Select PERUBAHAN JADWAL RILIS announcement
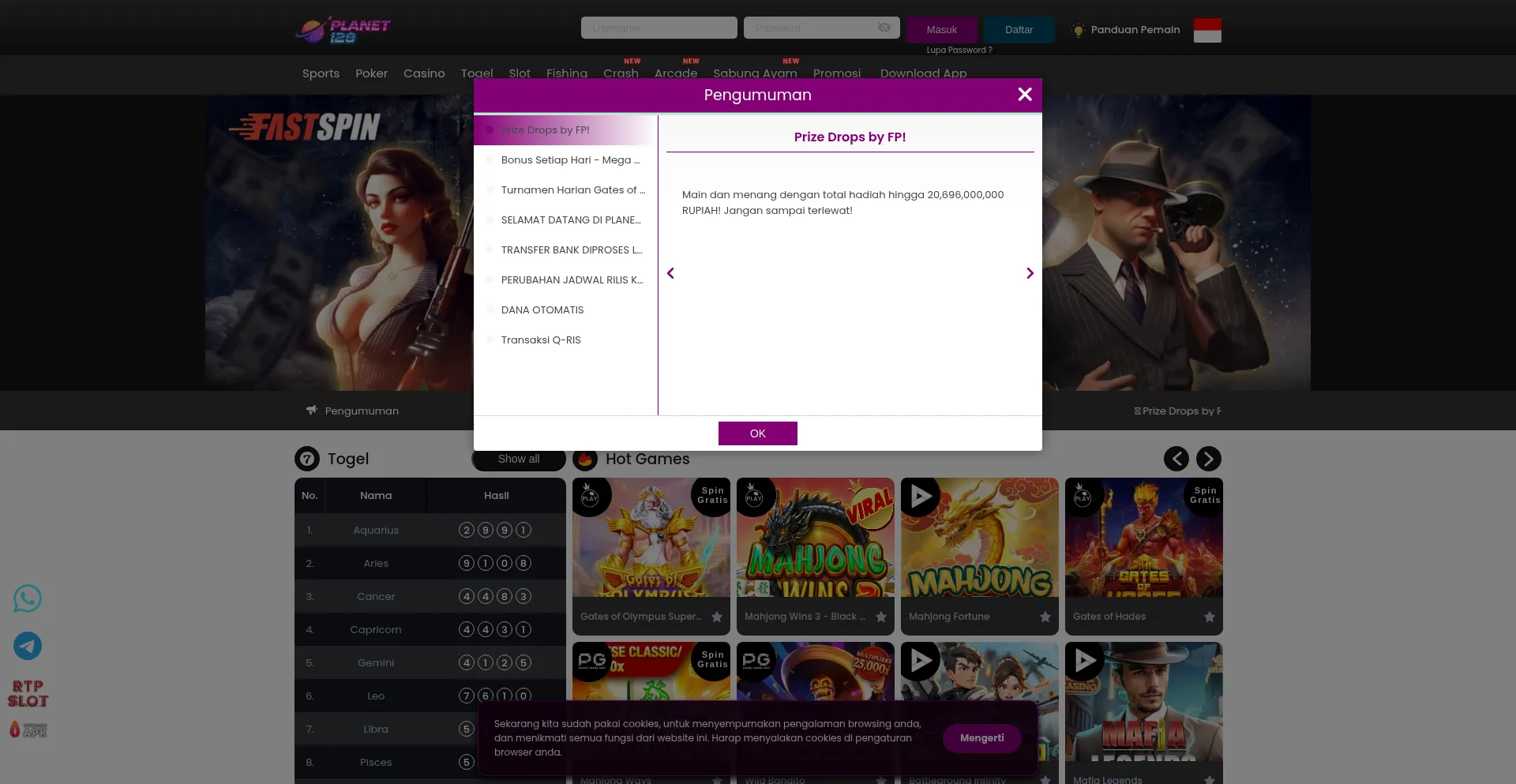 (x=565, y=280)
